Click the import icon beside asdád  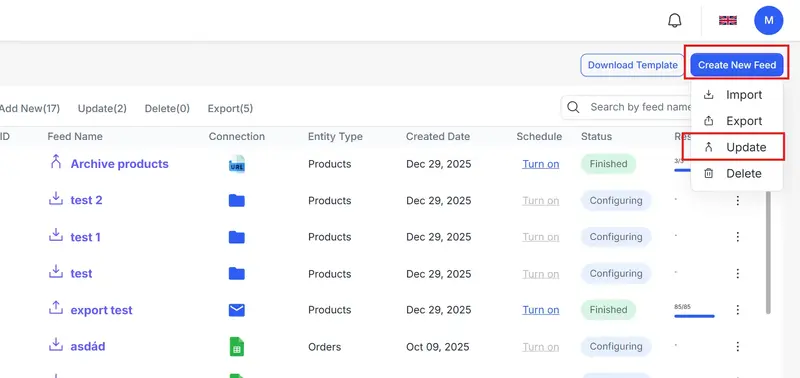click(56, 344)
